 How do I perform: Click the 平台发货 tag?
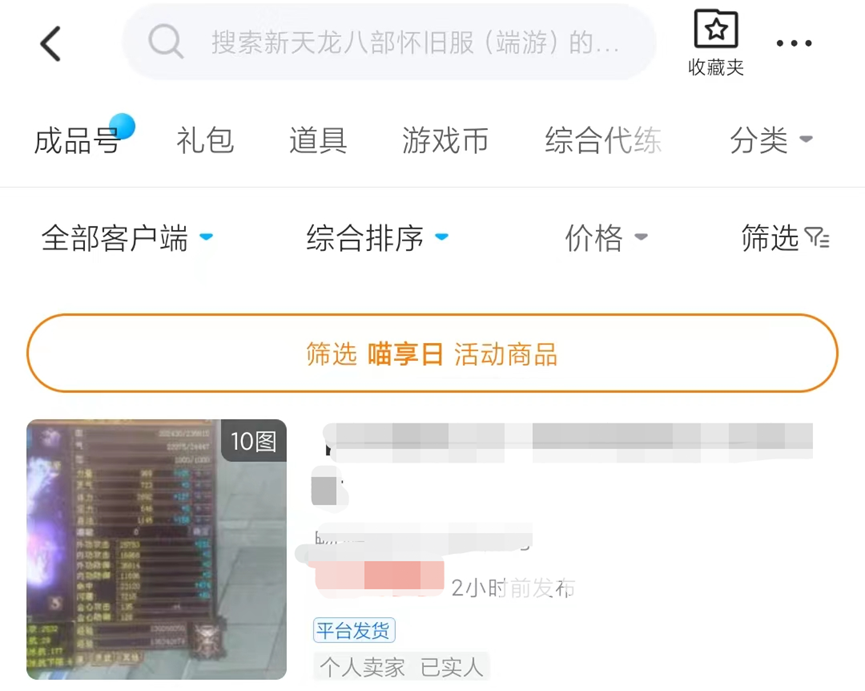354,630
